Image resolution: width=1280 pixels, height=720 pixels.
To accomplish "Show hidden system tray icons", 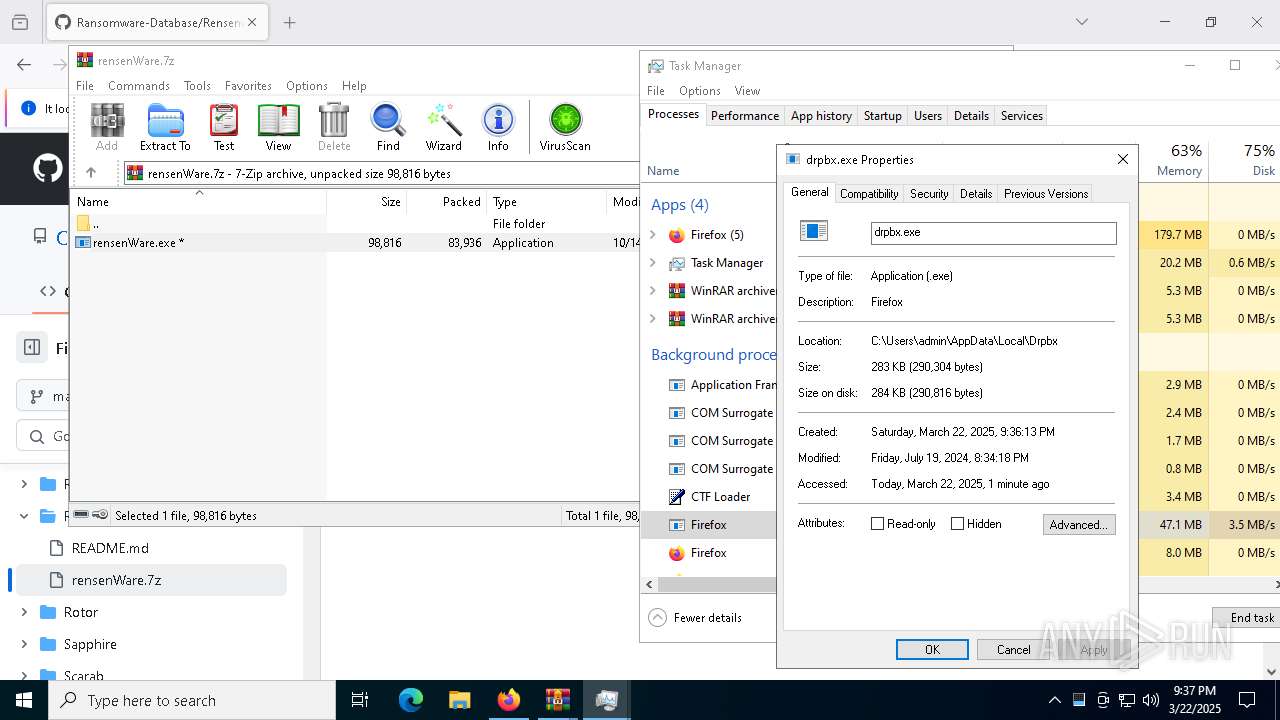I will (x=1054, y=700).
